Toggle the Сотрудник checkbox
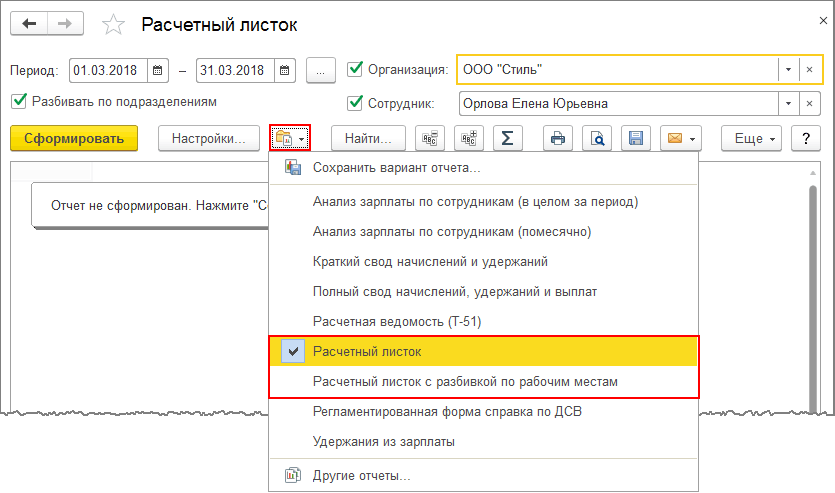This screenshot has width=835, height=493. point(355,103)
